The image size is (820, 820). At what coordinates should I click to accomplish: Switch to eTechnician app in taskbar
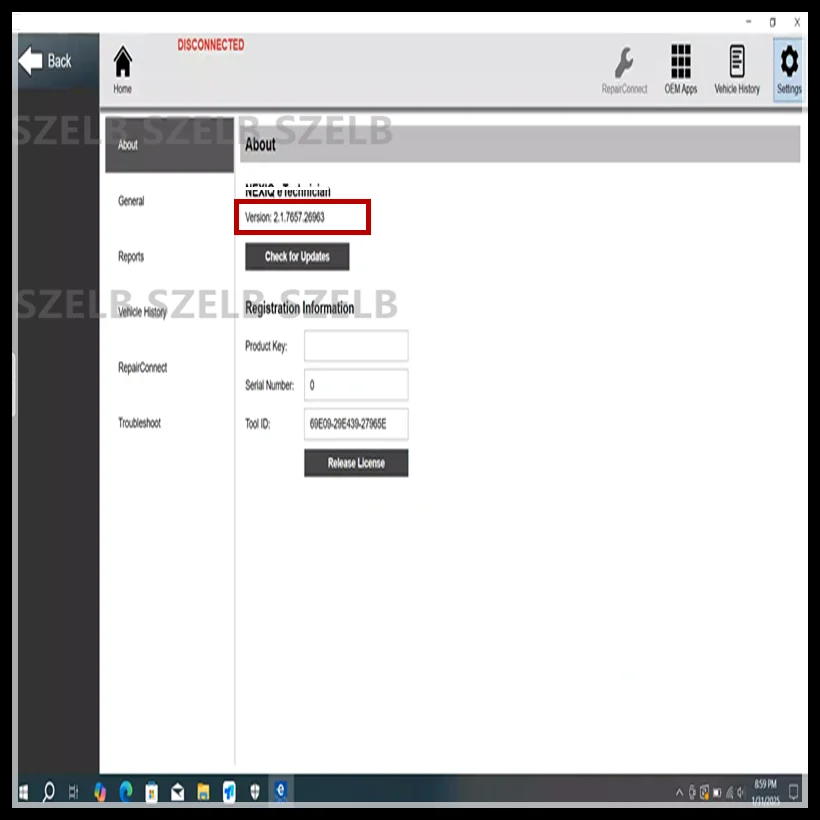coord(280,792)
